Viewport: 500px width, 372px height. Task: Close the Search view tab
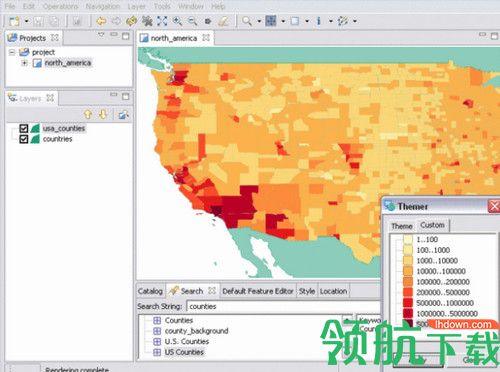(212, 291)
